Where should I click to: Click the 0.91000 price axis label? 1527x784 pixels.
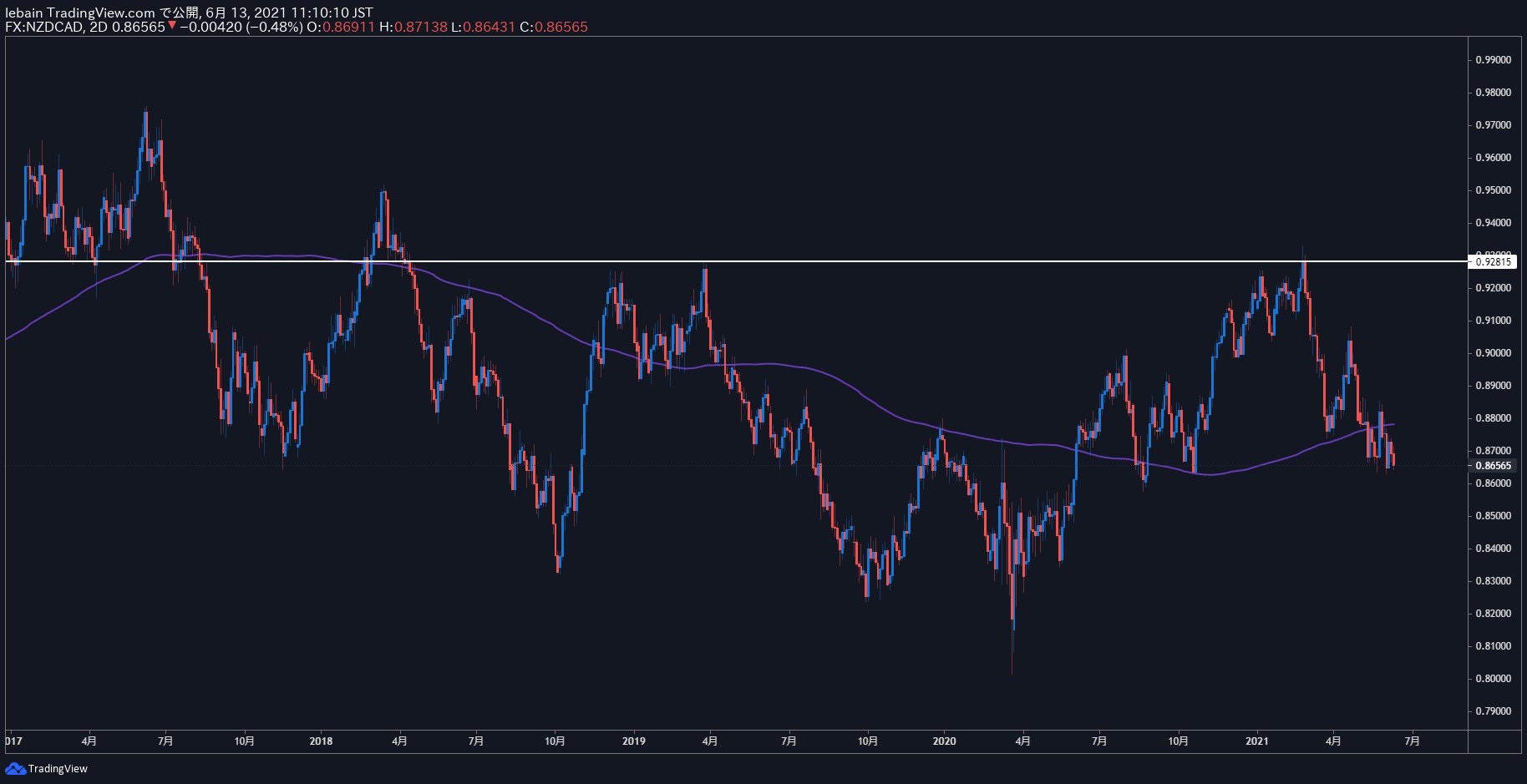(x=1494, y=321)
